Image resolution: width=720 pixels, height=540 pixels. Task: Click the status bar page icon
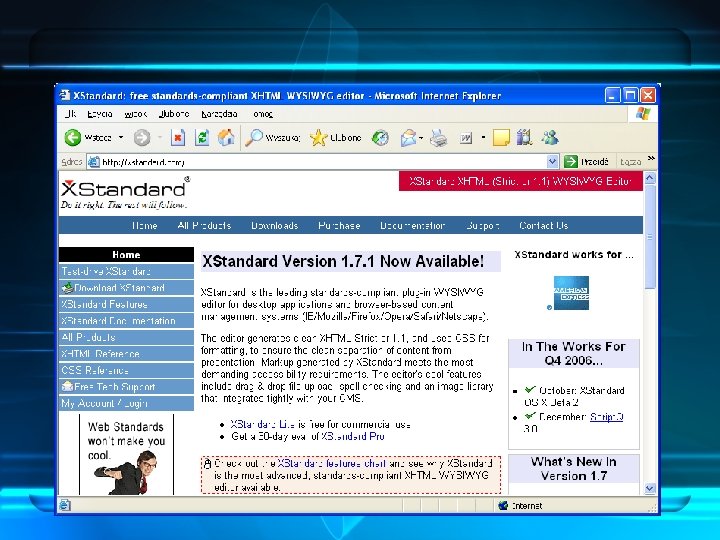coord(65,505)
